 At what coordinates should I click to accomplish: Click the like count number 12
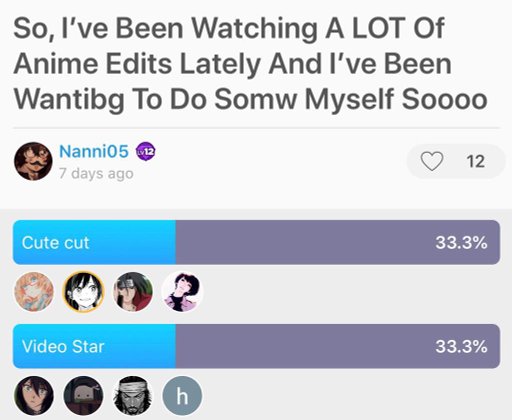(x=476, y=162)
